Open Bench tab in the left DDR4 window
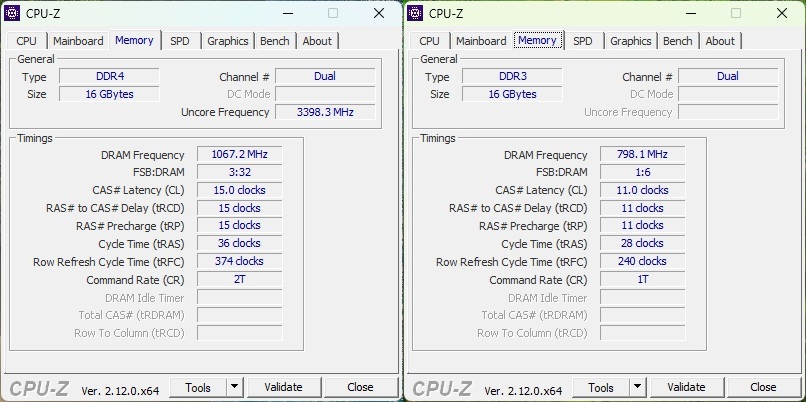The image size is (806, 402). click(274, 41)
